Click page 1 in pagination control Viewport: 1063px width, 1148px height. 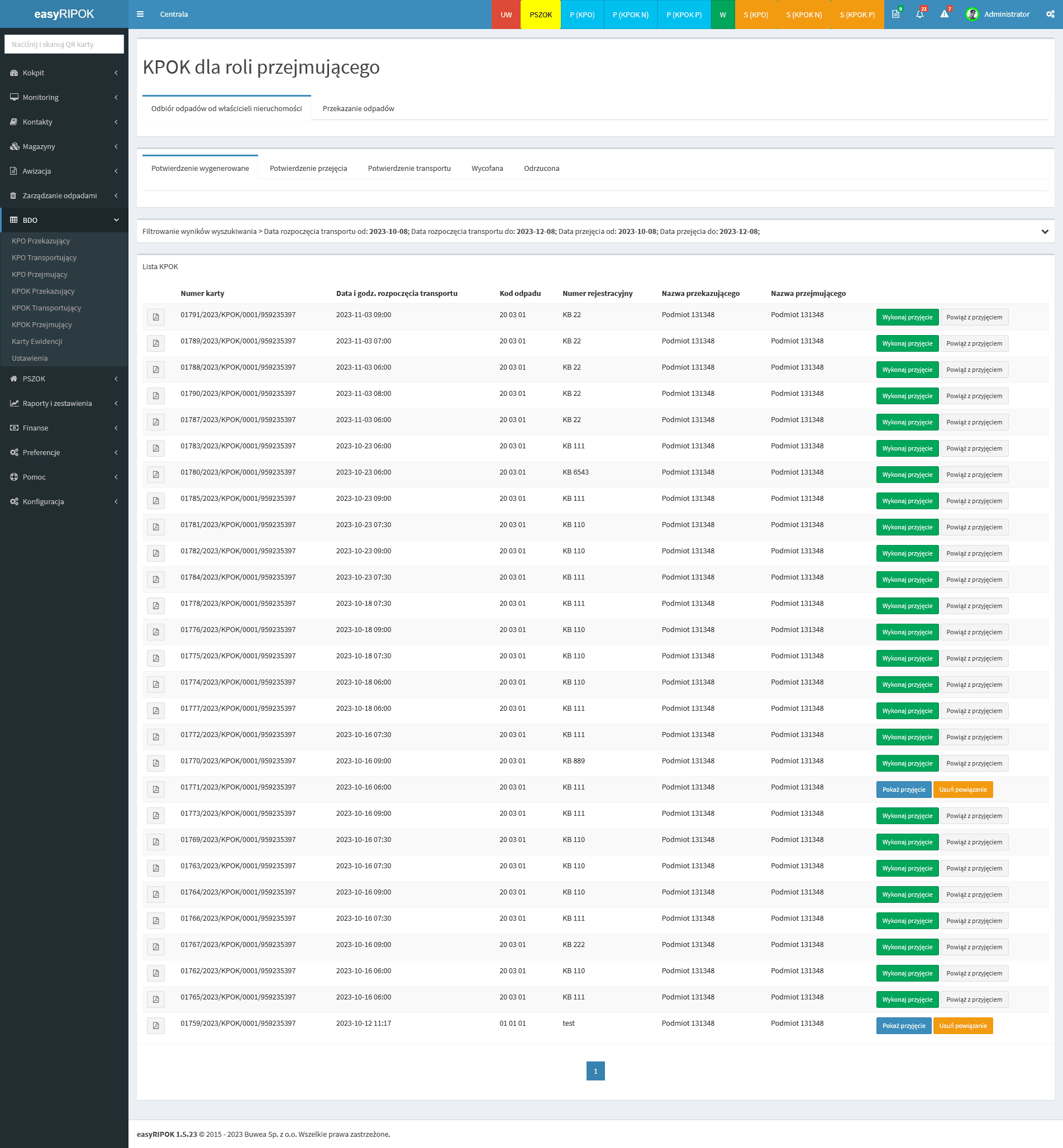pos(595,1071)
